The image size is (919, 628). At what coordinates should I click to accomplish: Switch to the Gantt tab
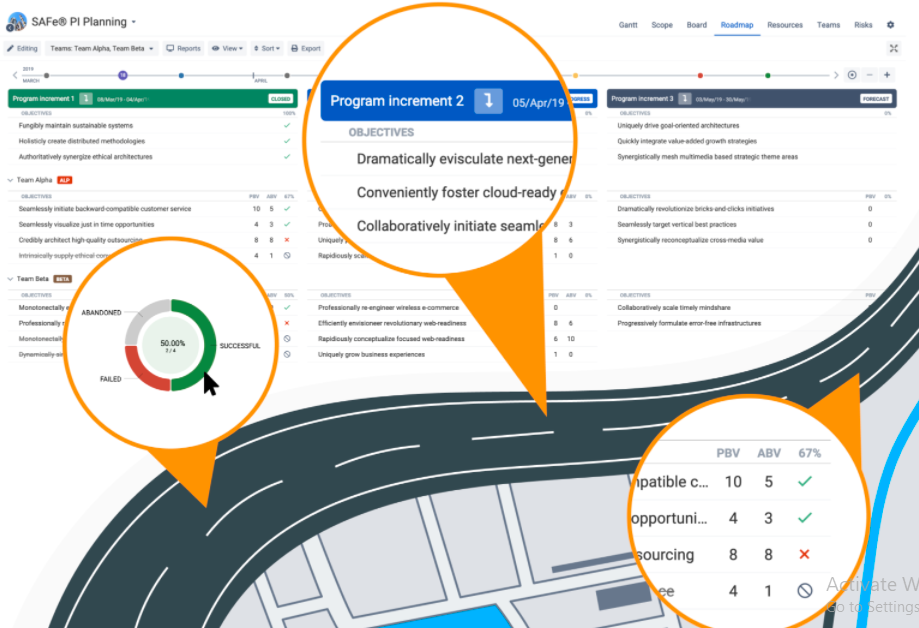pos(628,25)
